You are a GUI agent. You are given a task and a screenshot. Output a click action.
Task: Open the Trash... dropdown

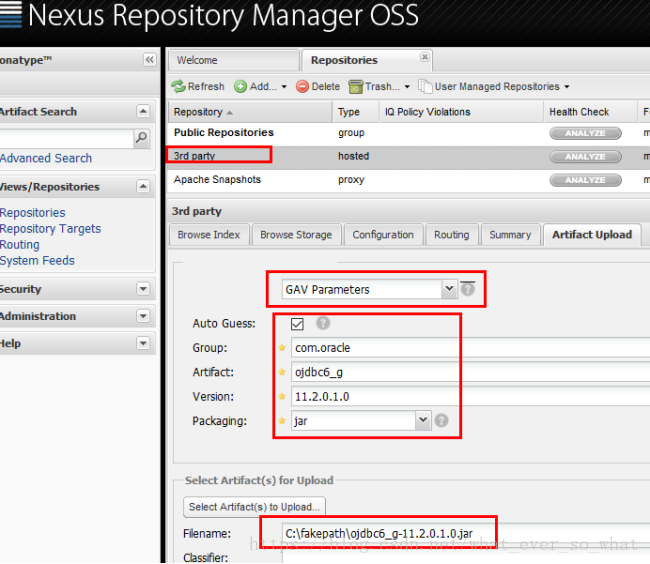(x=379, y=87)
